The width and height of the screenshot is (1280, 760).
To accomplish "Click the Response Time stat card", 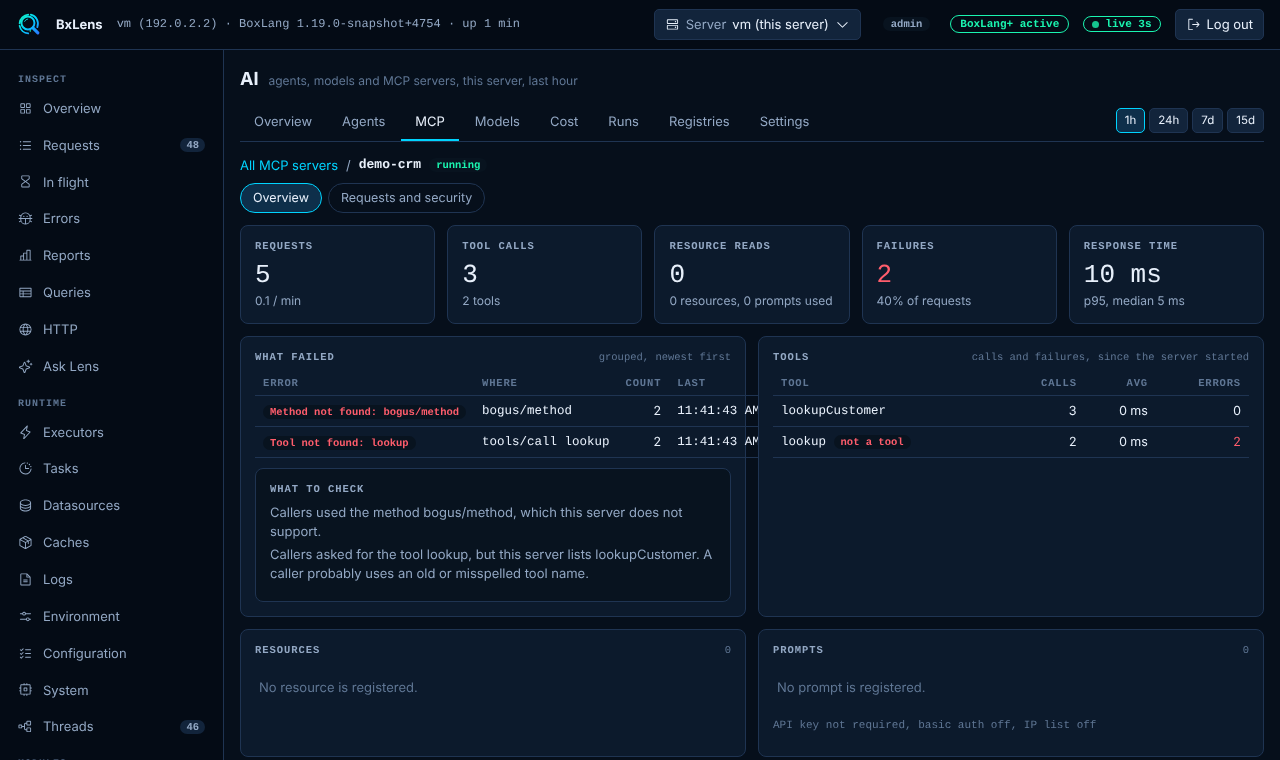I will [1166, 274].
